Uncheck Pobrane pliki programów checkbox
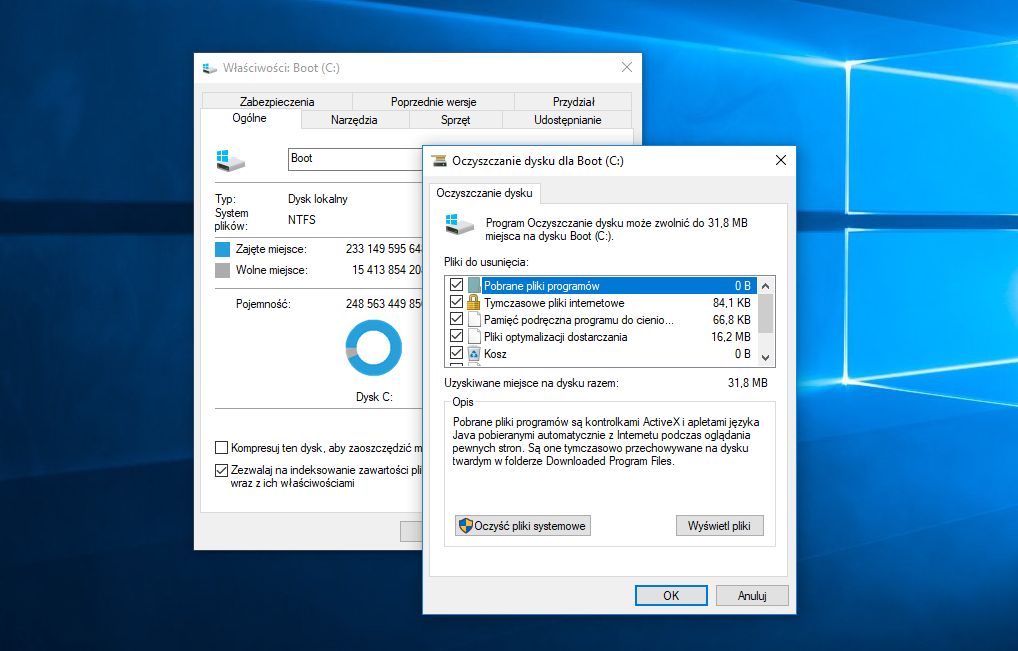This screenshot has width=1018, height=651. (x=456, y=285)
